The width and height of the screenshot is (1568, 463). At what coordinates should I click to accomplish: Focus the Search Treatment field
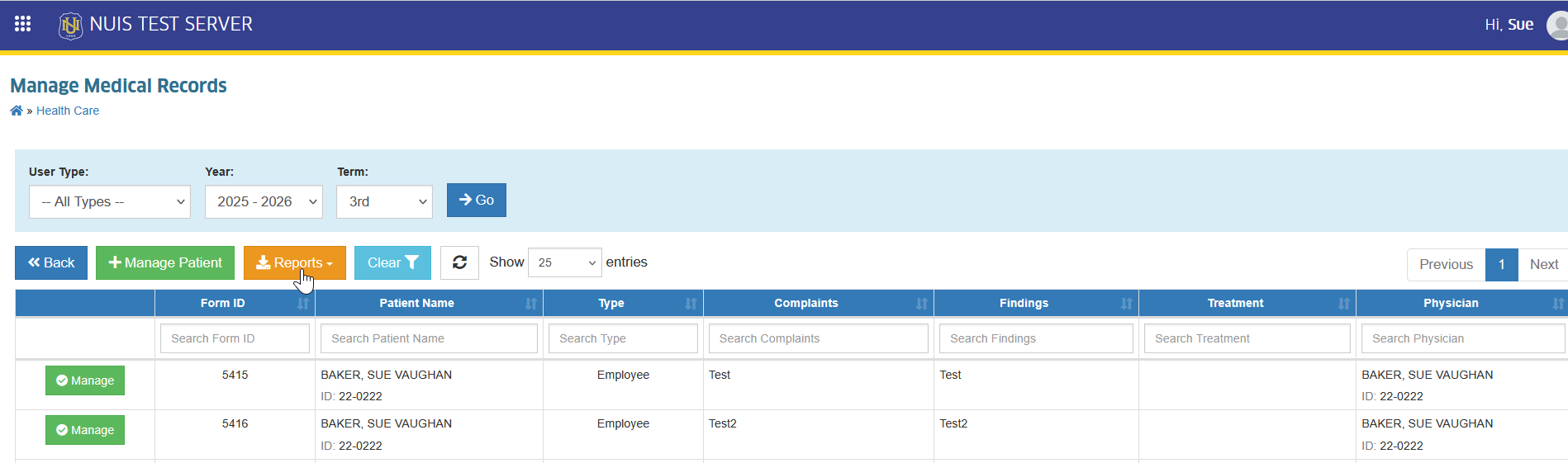pos(1247,338)
